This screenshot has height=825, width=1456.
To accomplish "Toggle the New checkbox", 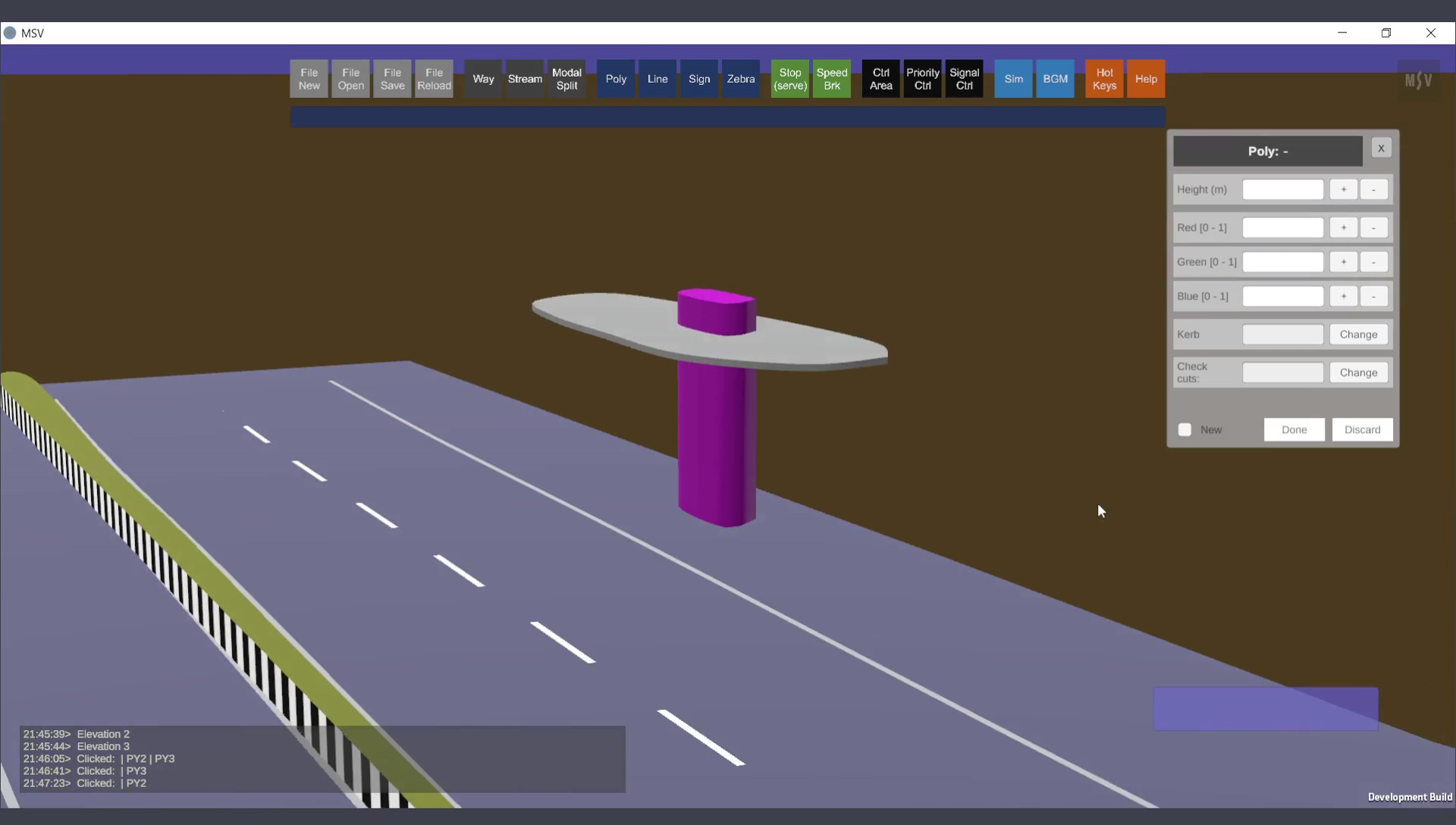I will point(1185,430).
